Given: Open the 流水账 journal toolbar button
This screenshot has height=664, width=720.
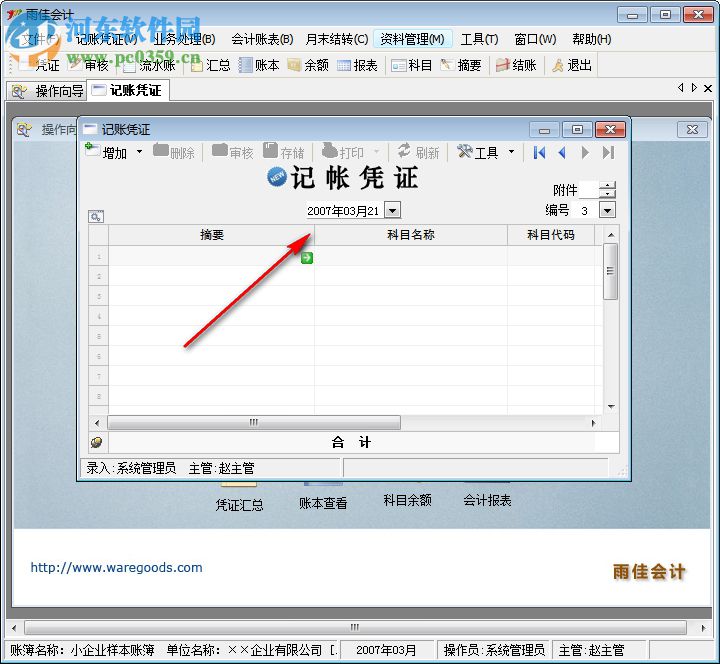Looking at the screenshot, I should click(x=149, y=66).
